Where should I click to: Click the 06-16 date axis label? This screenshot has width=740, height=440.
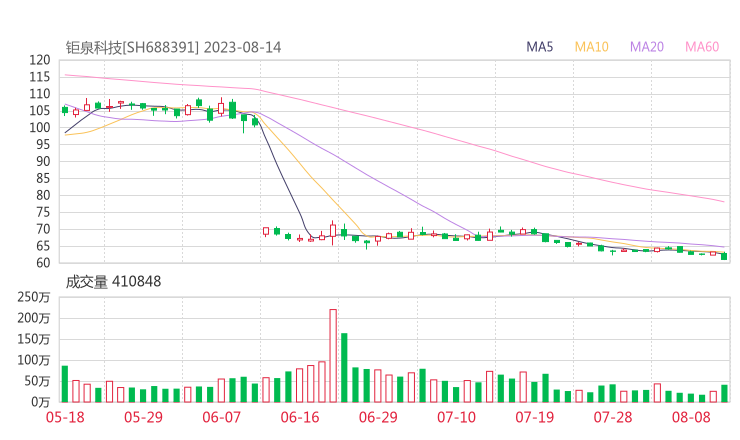point(300,417)
